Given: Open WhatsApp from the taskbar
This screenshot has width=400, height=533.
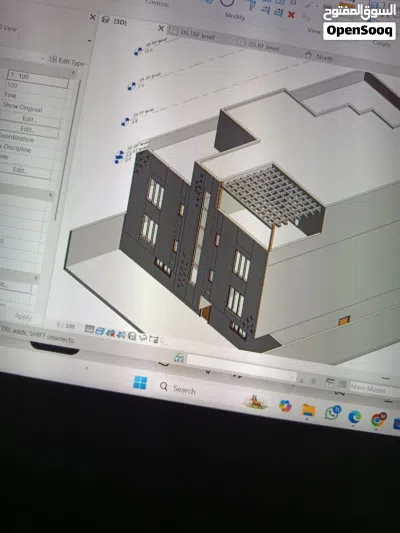Looking at the screenshot, I should [x=332, y=413].
